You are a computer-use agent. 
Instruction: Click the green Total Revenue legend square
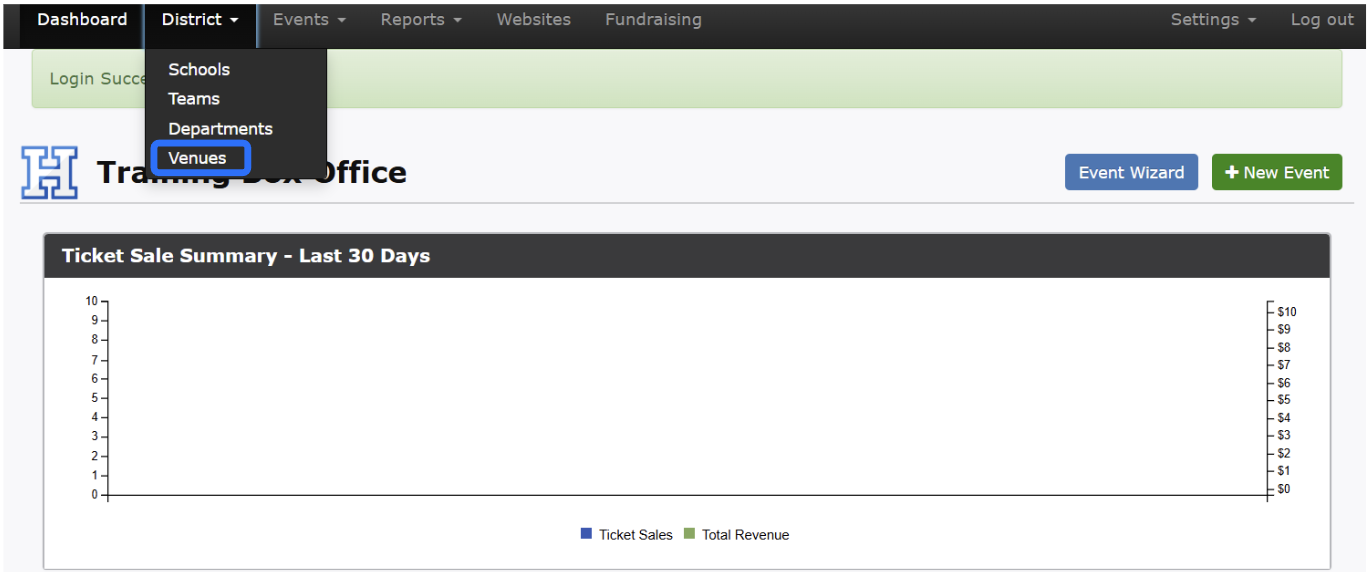pos(689,534)
